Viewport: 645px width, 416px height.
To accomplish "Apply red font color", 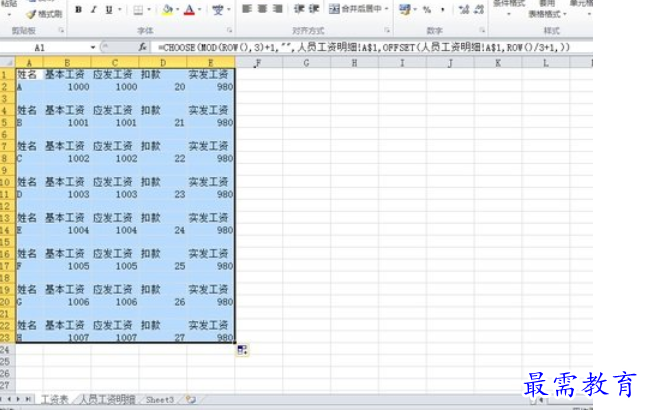I will click(x=189, y=10).
